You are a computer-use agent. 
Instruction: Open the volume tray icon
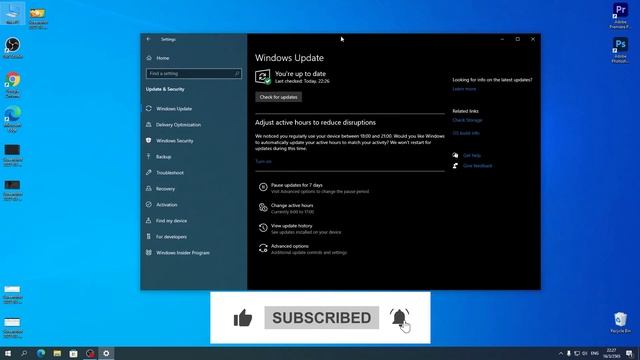(584, 353)
